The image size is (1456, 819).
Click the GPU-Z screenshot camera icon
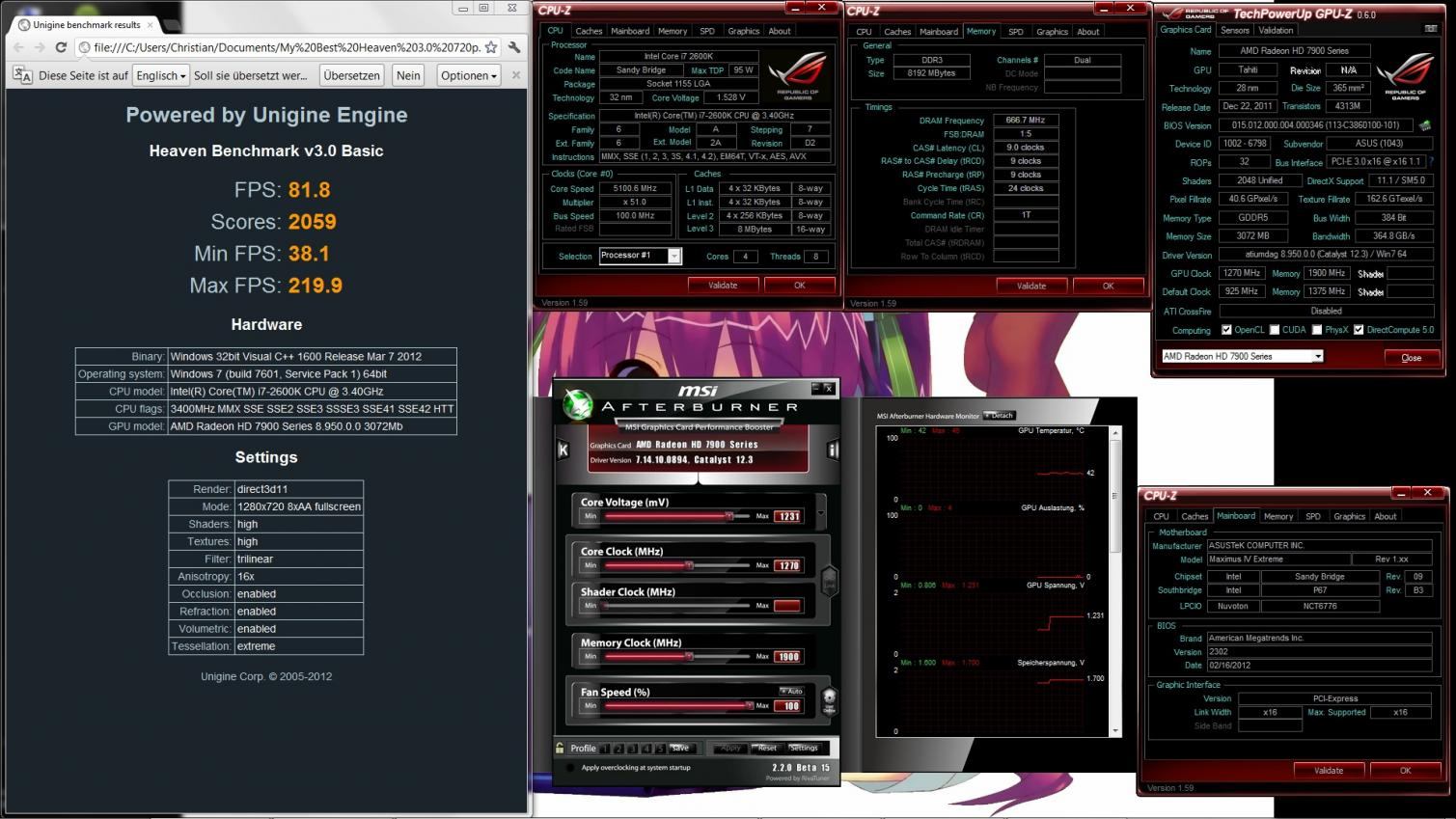pos(1430,30)
